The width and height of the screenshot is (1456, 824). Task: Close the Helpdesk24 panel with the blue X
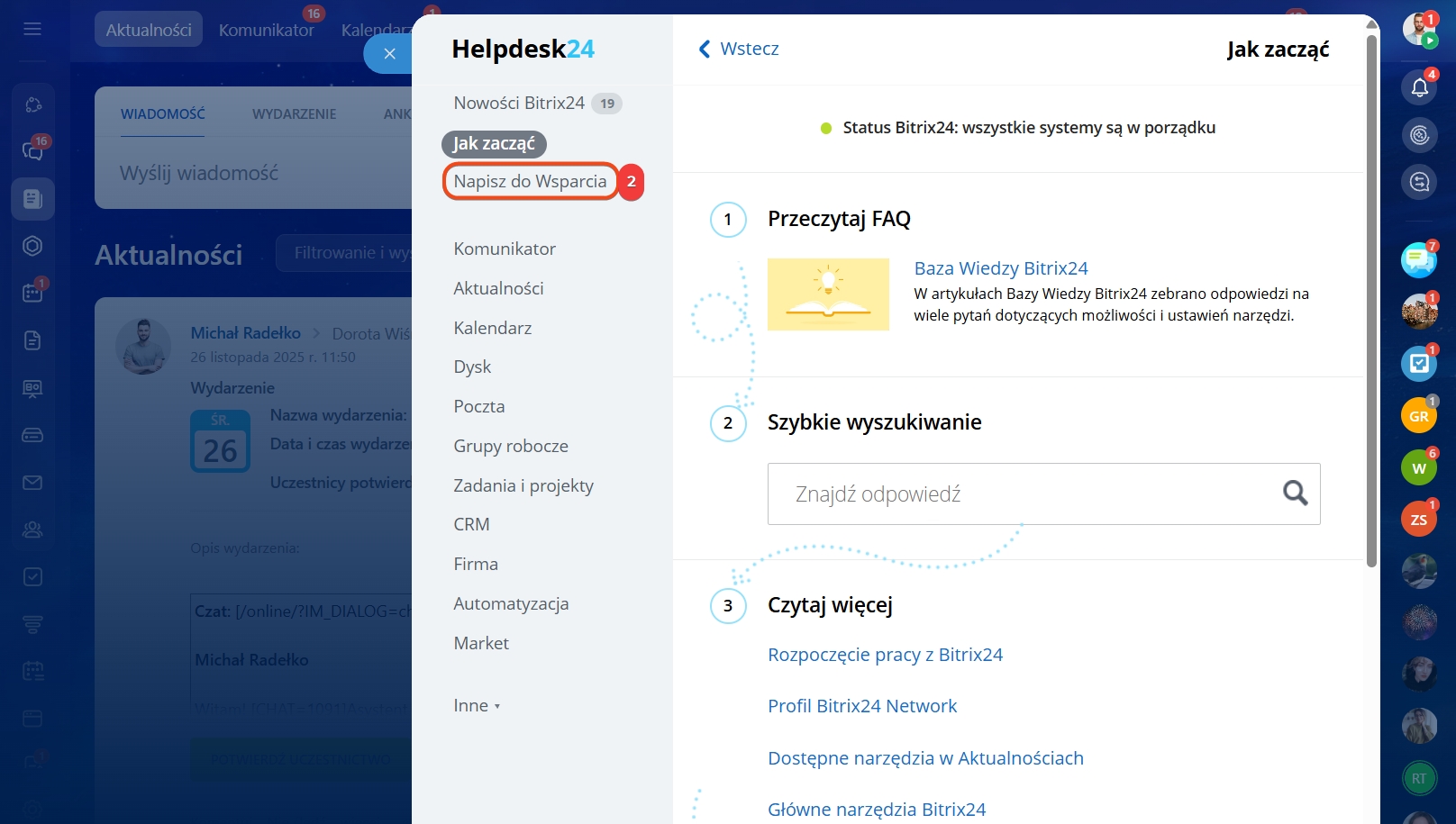(x=389, y=54)
